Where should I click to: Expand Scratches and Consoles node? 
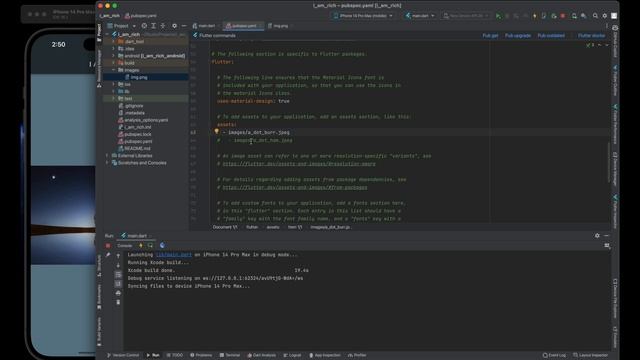pyautogui.click(x=107, y=163)
